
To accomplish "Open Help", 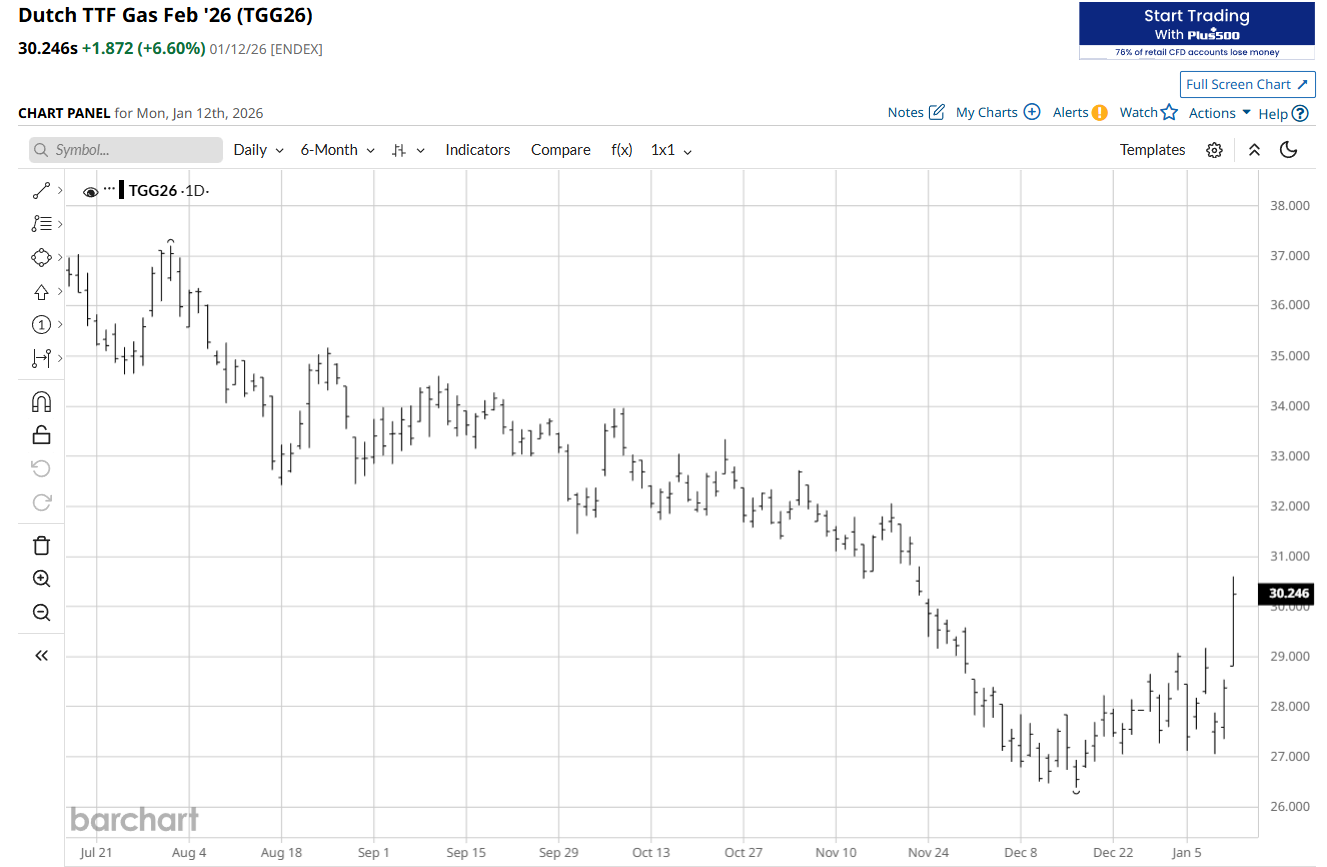I will (x=1283, y=113).
